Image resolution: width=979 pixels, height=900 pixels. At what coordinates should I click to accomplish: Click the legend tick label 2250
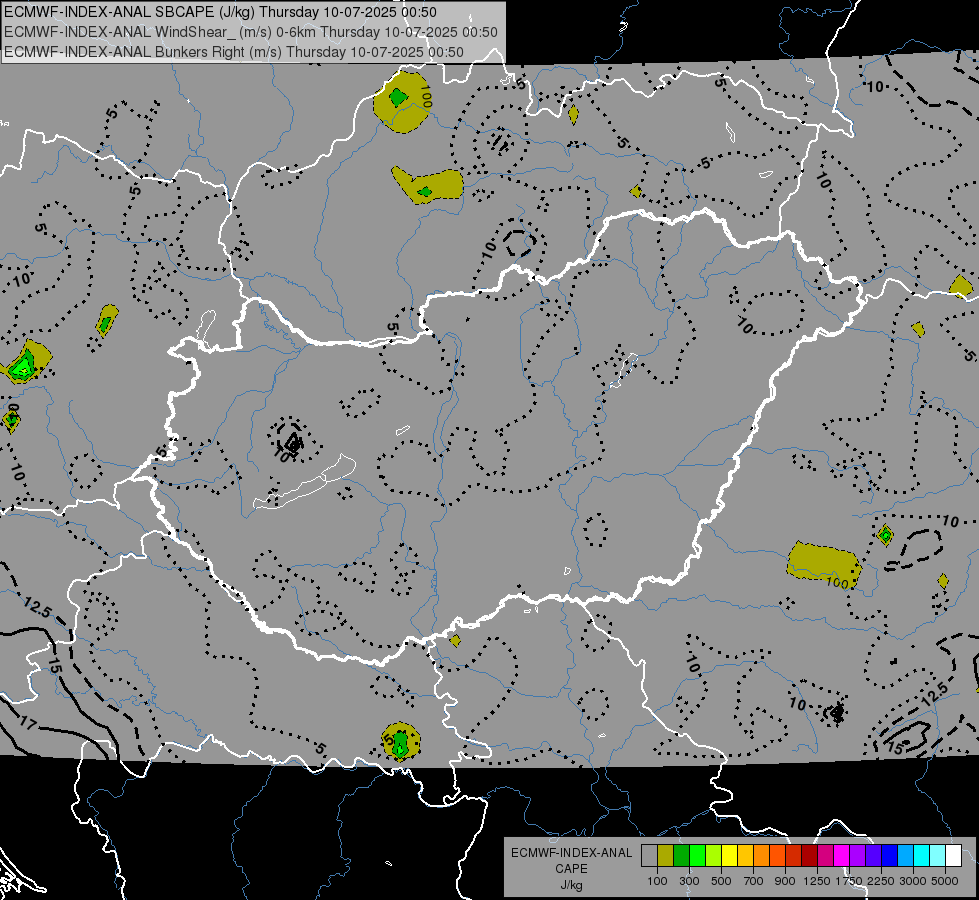pos(881,881)
